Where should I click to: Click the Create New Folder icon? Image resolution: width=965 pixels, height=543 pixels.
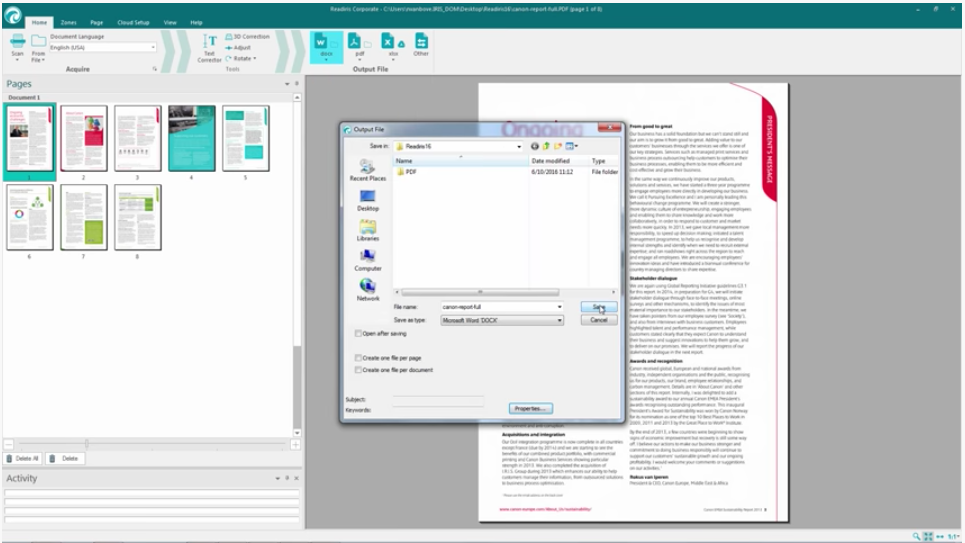click(558, 147)
